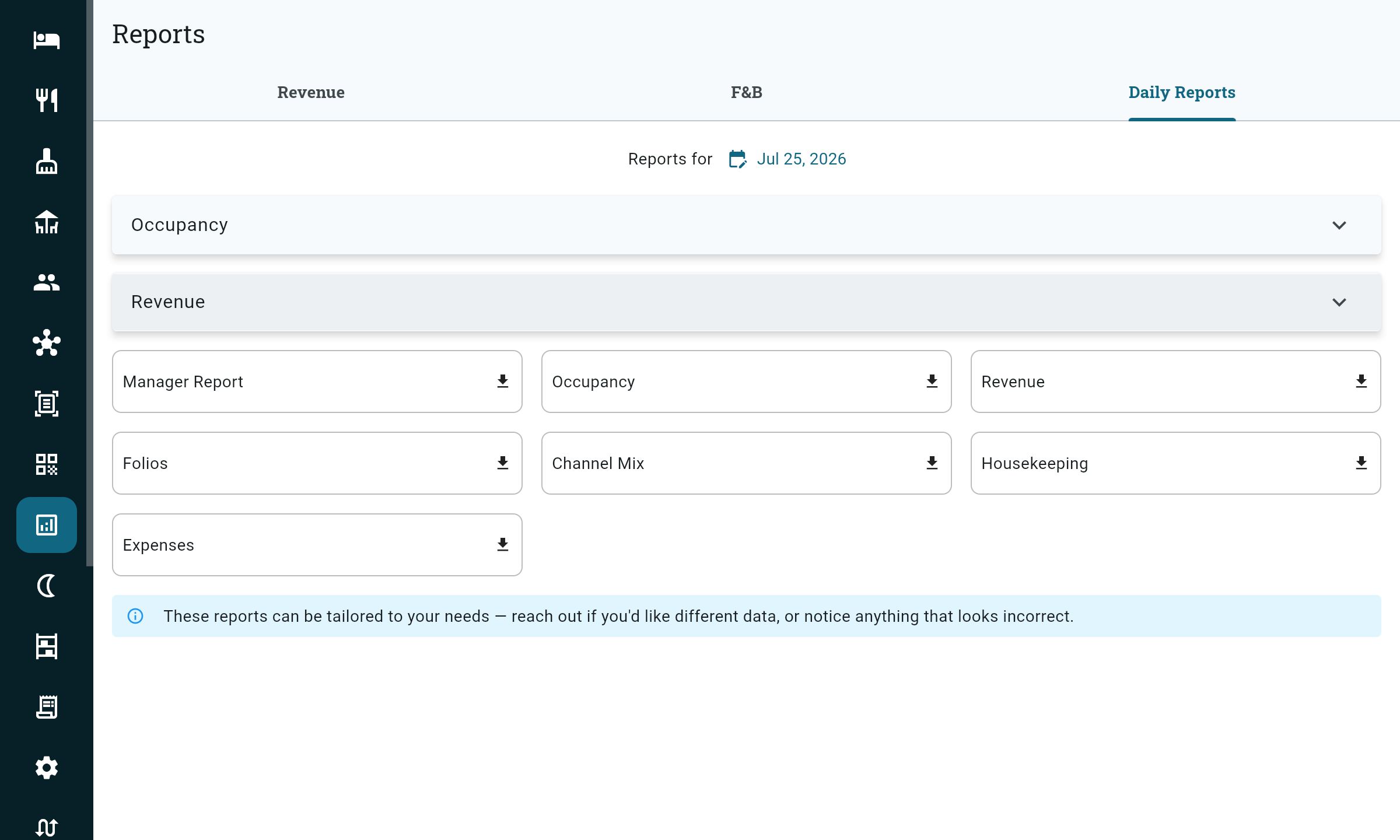
Task: Click the tailored reports notice text
Action: (x=618, y=616)
